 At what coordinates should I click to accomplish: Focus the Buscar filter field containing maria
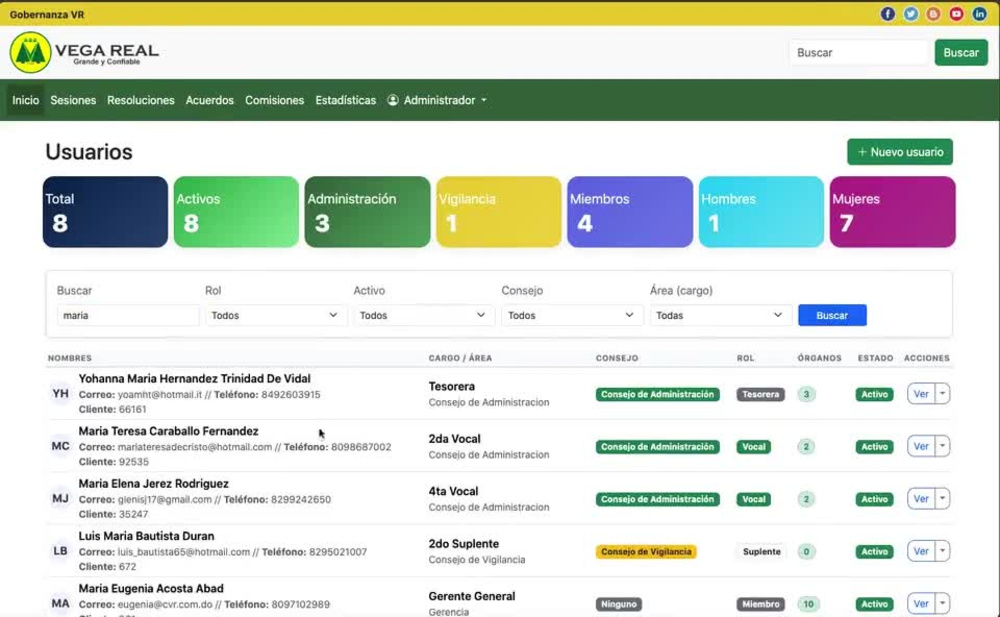[128, 315]
